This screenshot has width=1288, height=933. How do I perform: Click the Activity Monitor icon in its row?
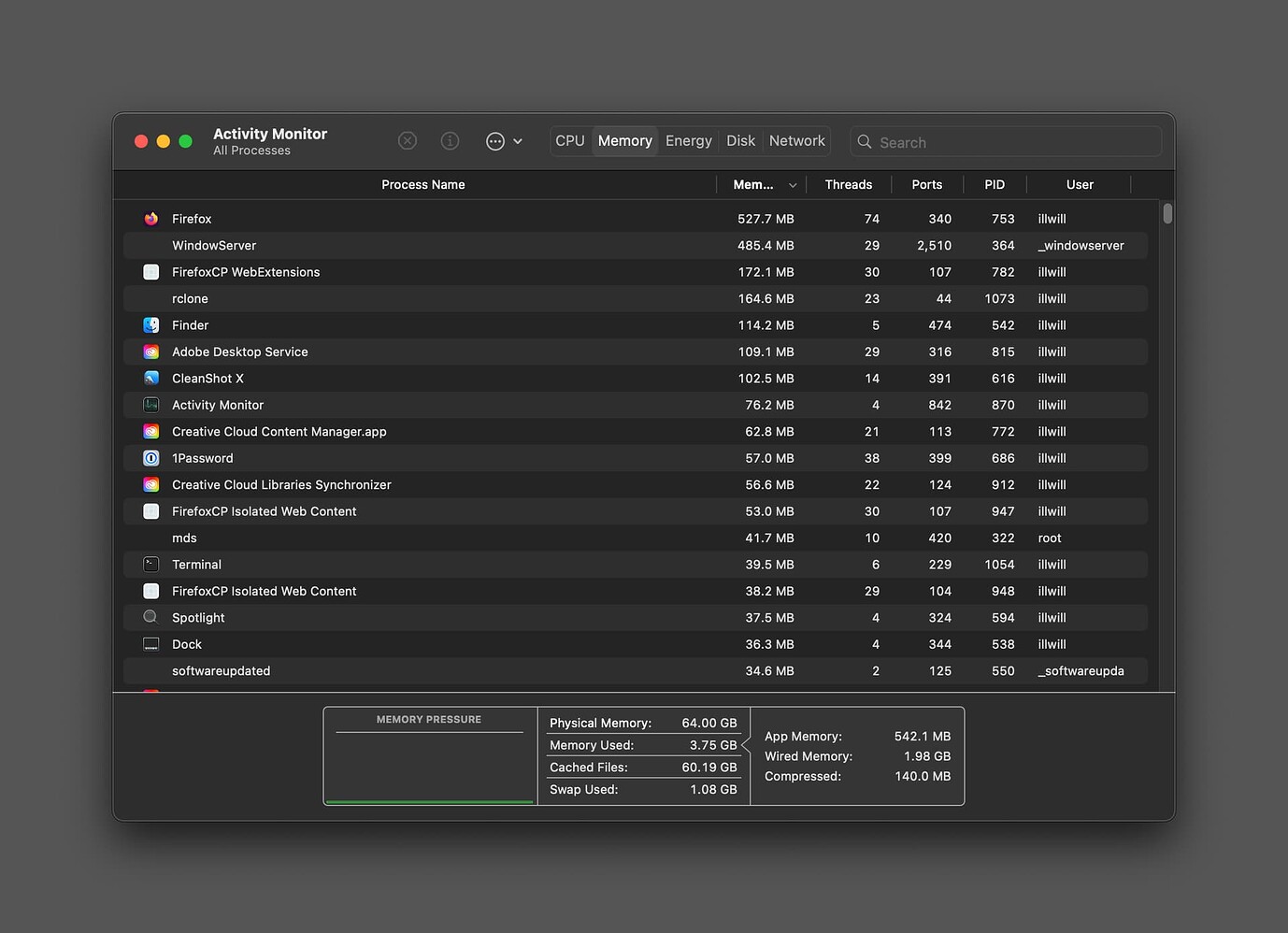pos(150,405)
